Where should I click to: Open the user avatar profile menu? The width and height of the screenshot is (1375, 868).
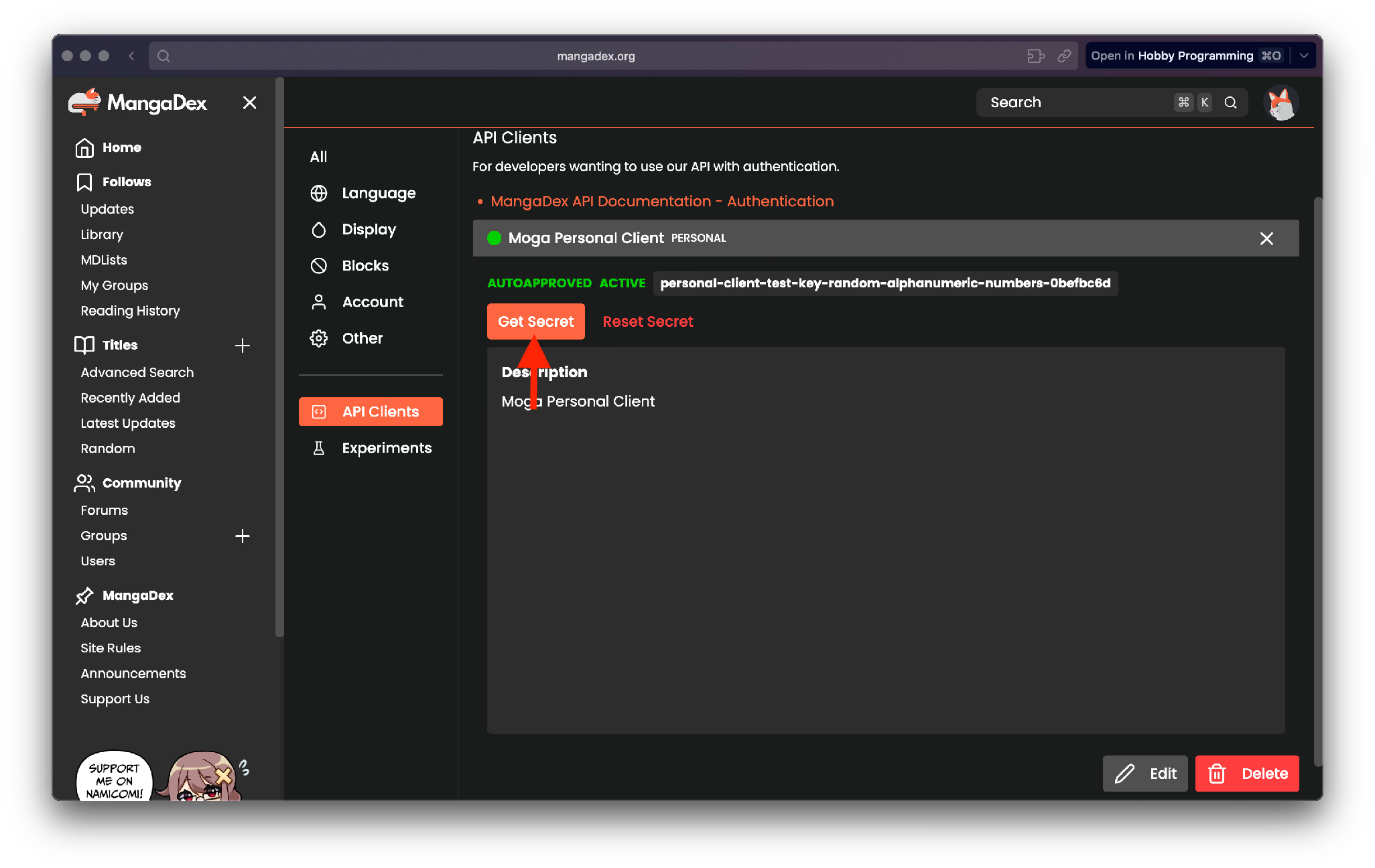point(1281,103)
